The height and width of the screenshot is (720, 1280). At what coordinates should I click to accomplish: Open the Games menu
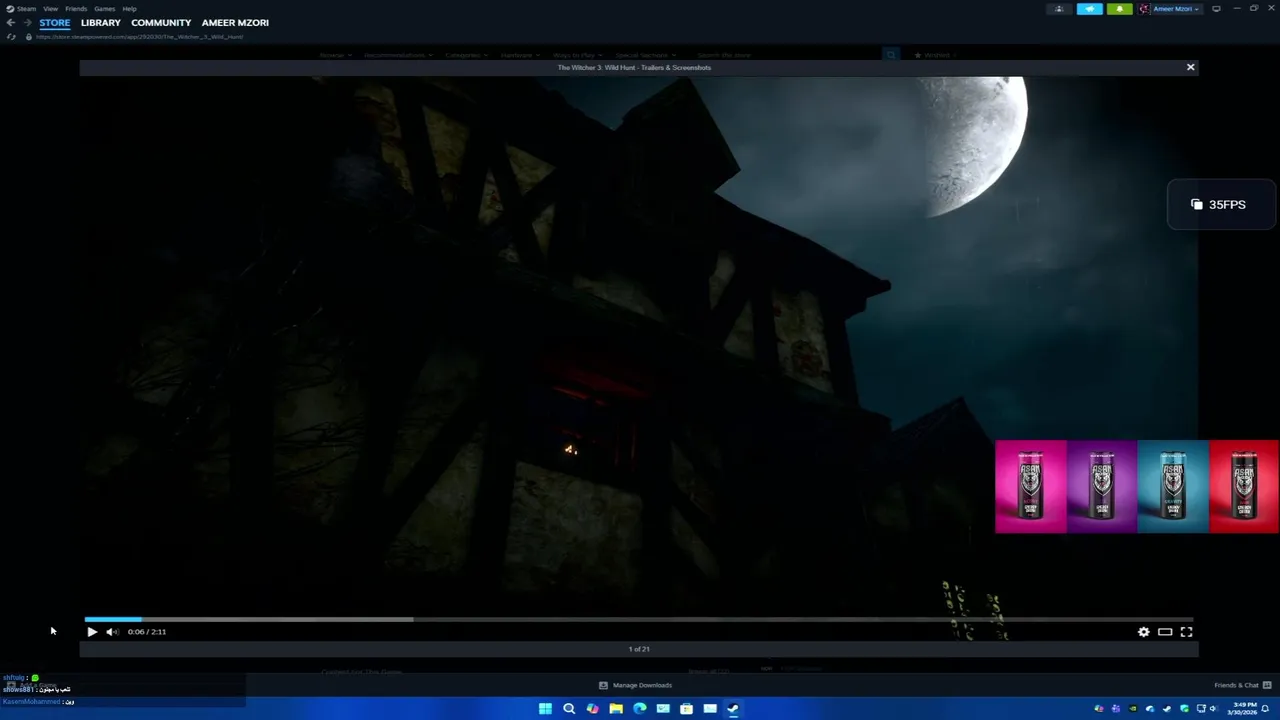point(104,8)
